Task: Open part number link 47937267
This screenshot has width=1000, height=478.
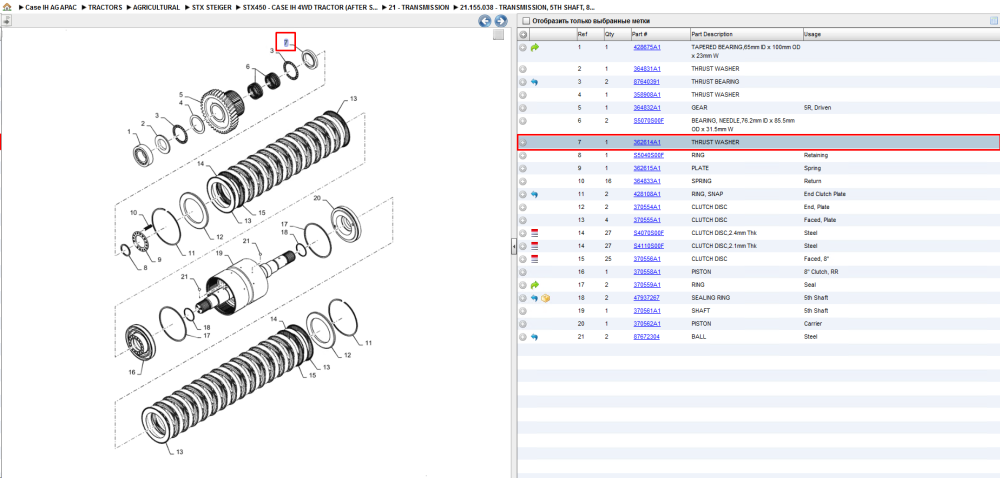Action: [x=645, y=298]
